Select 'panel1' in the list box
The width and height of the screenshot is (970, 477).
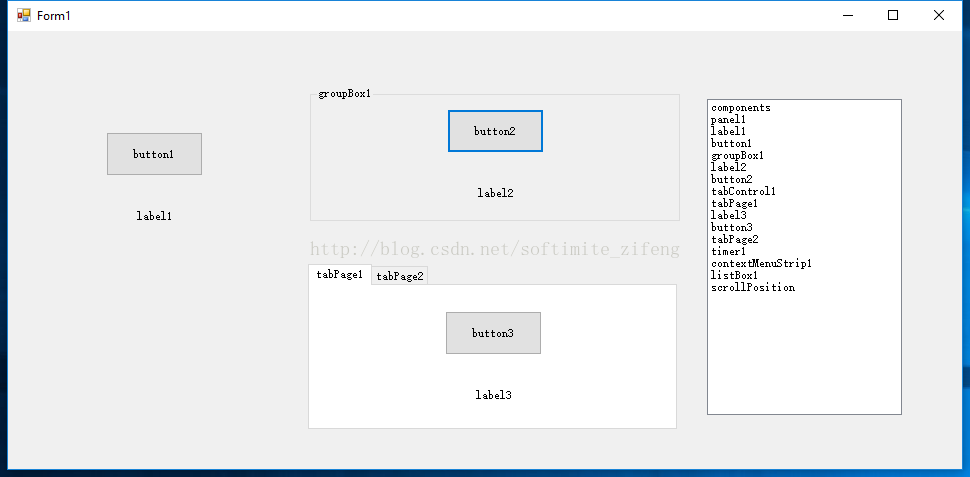[x=804, y=119]
